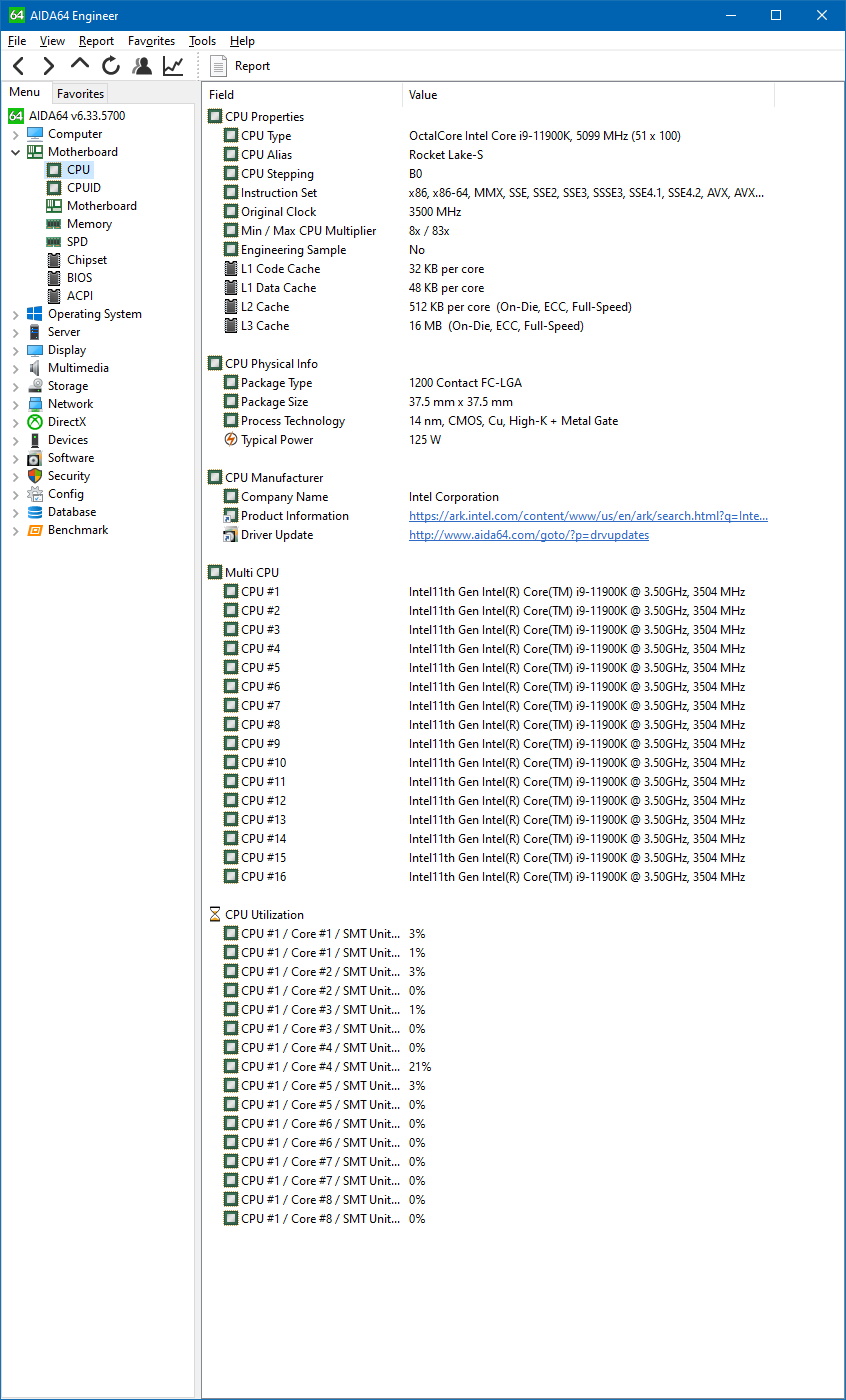Expand the Operating System node
This screenshot has width=846, height=1400.
[x=15, y=314]
